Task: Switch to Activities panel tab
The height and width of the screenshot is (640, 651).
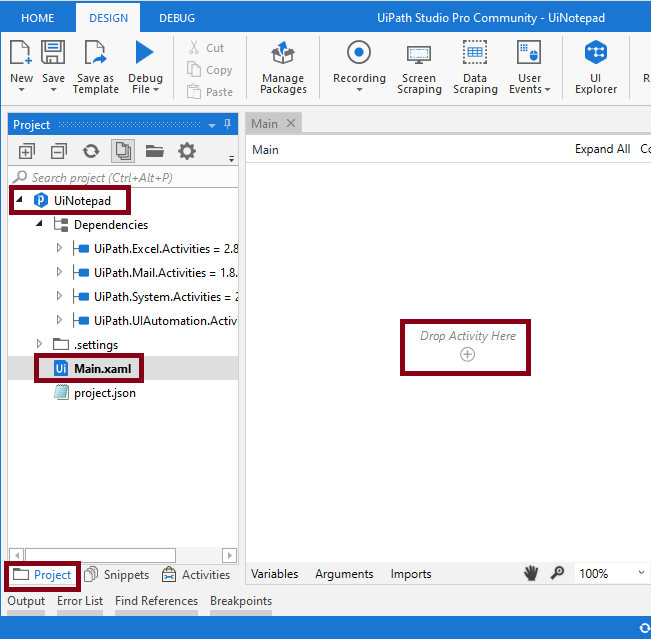Action: [196, 575]
